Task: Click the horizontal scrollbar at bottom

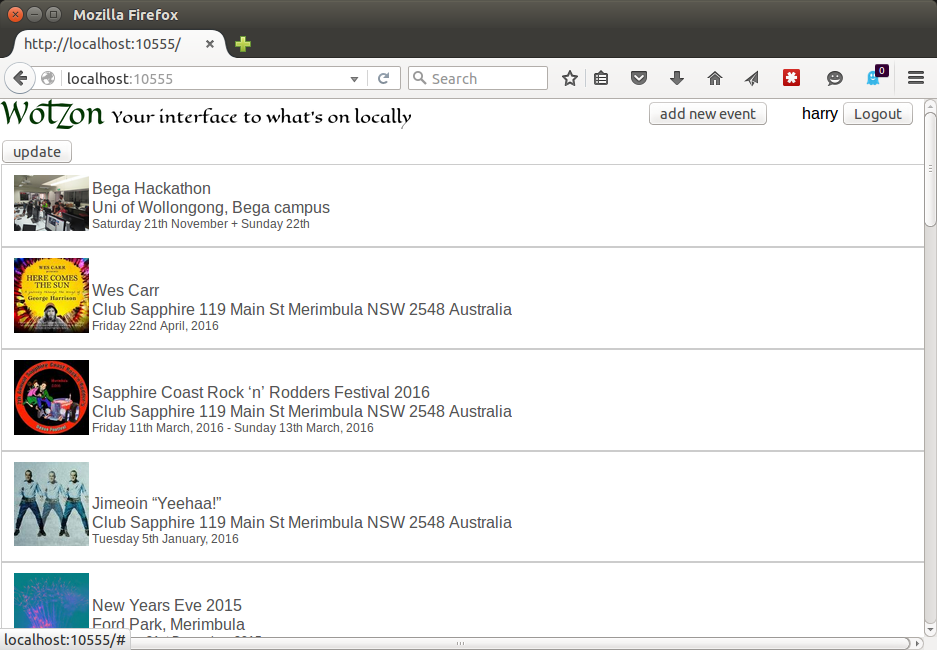Action: [x=460, y=643]
